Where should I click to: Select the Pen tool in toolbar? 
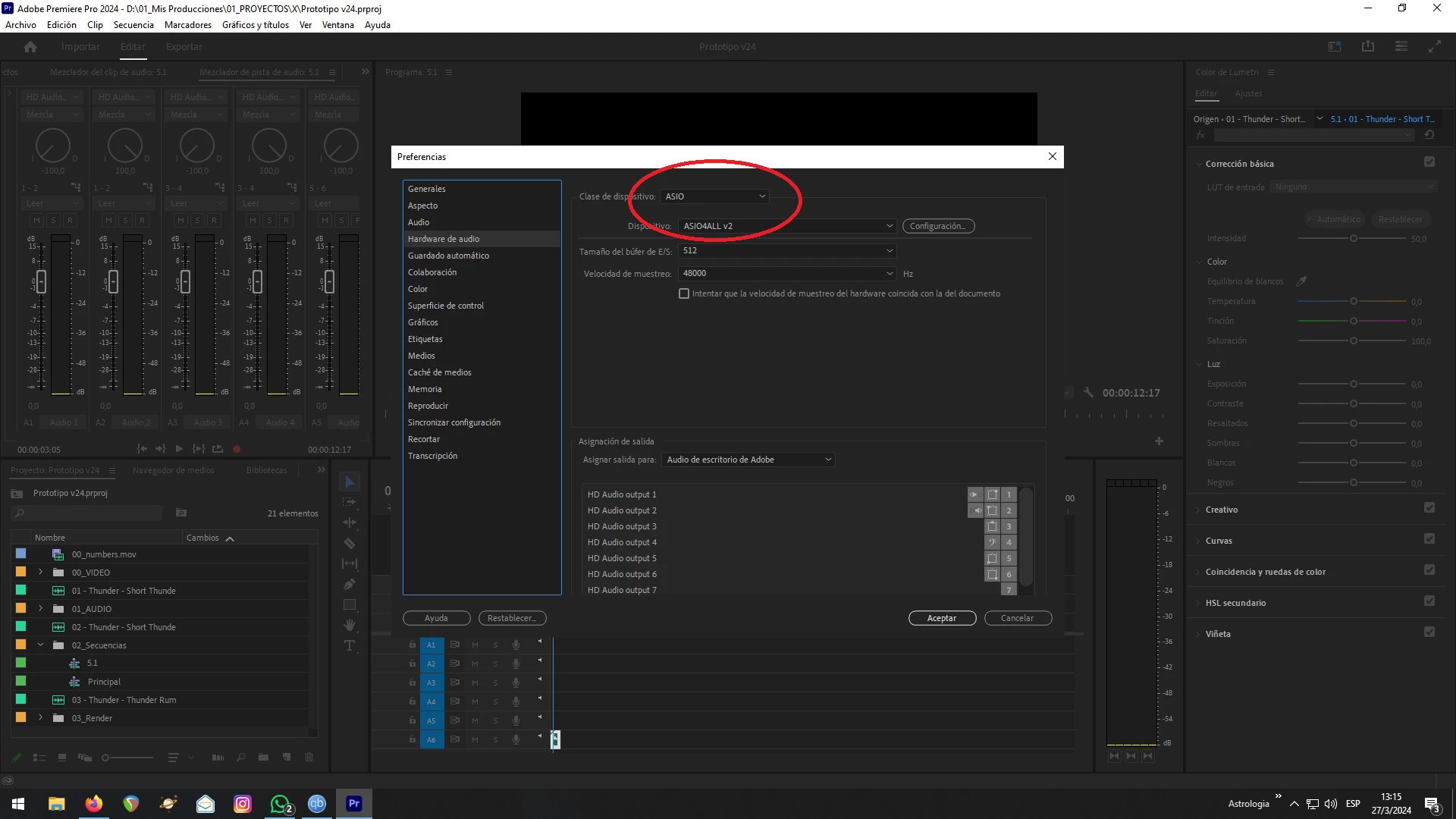pyautogui.click(x=350, y=584)
